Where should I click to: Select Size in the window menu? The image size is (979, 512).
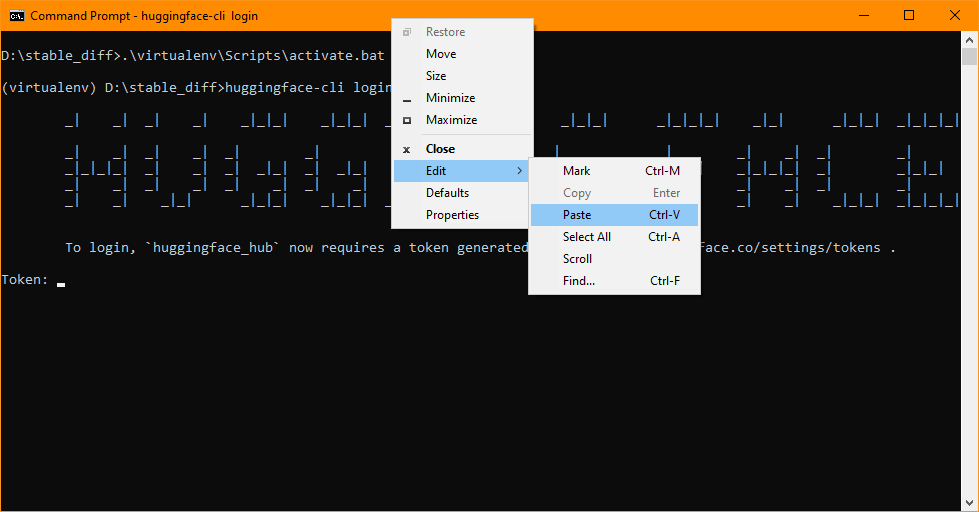[462, 76]
